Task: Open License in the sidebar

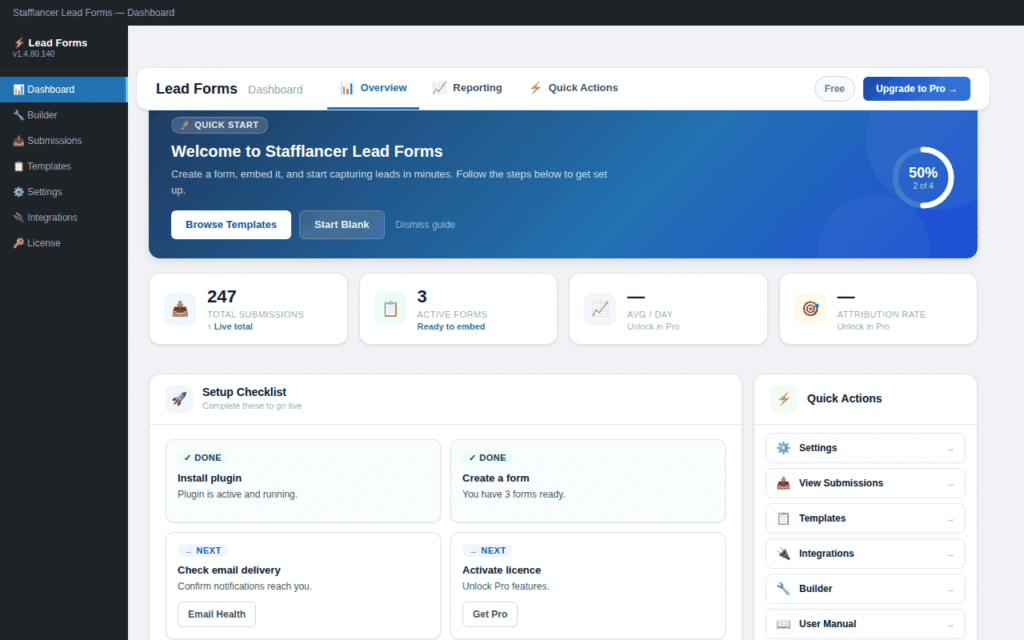Action: 63,243
